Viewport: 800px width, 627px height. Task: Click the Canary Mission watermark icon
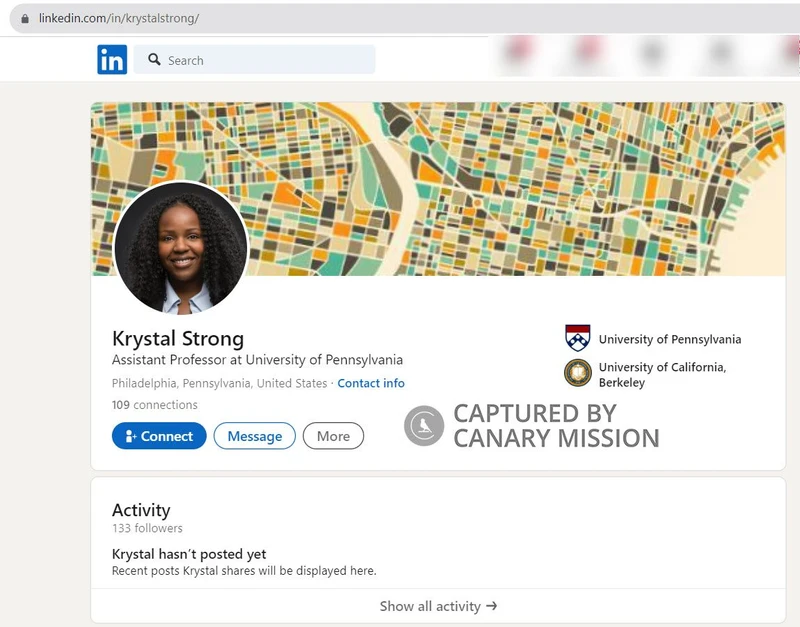pyautogui.click(x=423, y=422)
